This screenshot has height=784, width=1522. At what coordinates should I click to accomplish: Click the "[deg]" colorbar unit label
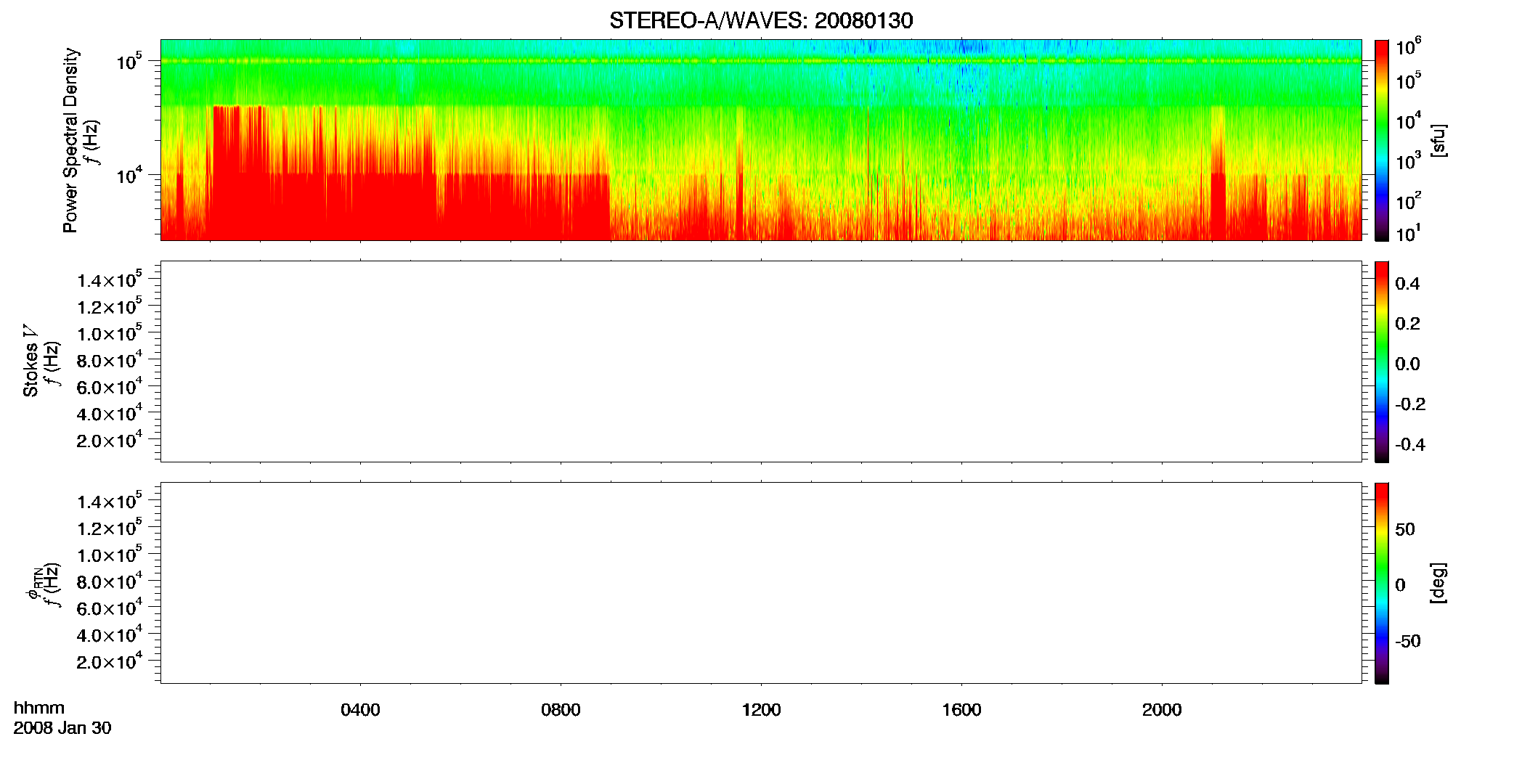point(1438,583)
